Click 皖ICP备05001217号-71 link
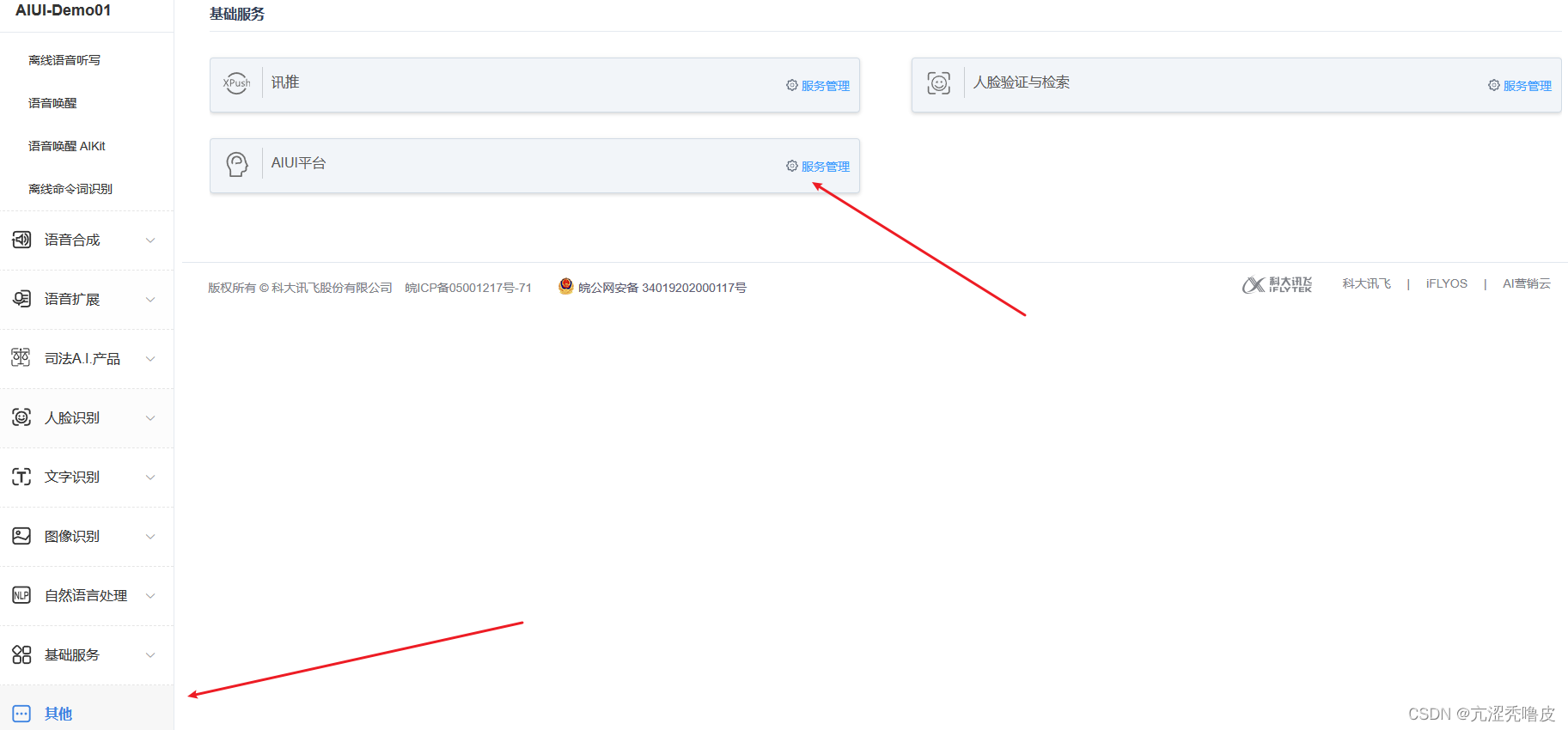 coord(468,288)
